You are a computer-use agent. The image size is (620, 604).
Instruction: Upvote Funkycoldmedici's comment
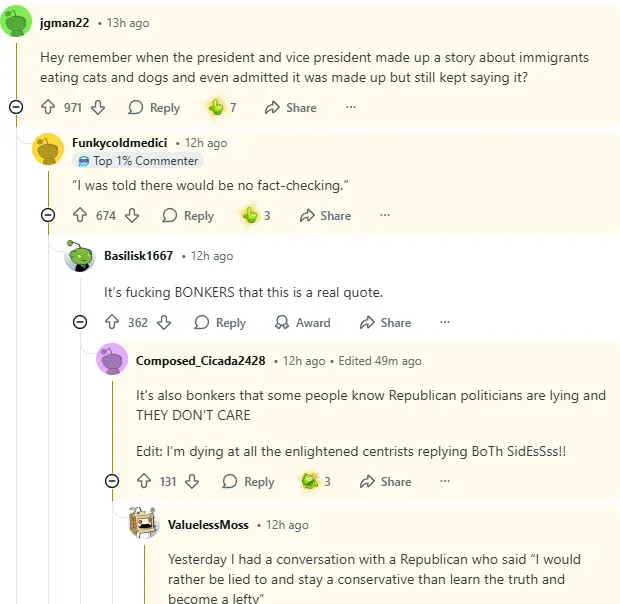(81, 215)
